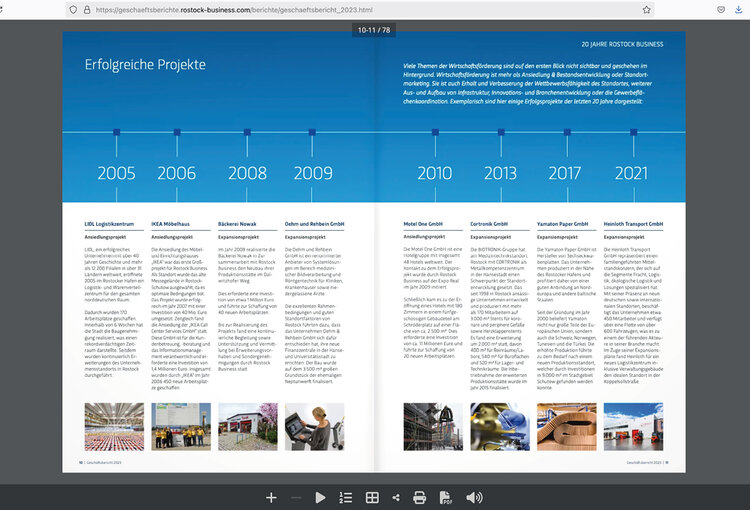This screenshot has height=510, width=750.
Task: Click the year 2006 text
Action: tap(176, 173)
